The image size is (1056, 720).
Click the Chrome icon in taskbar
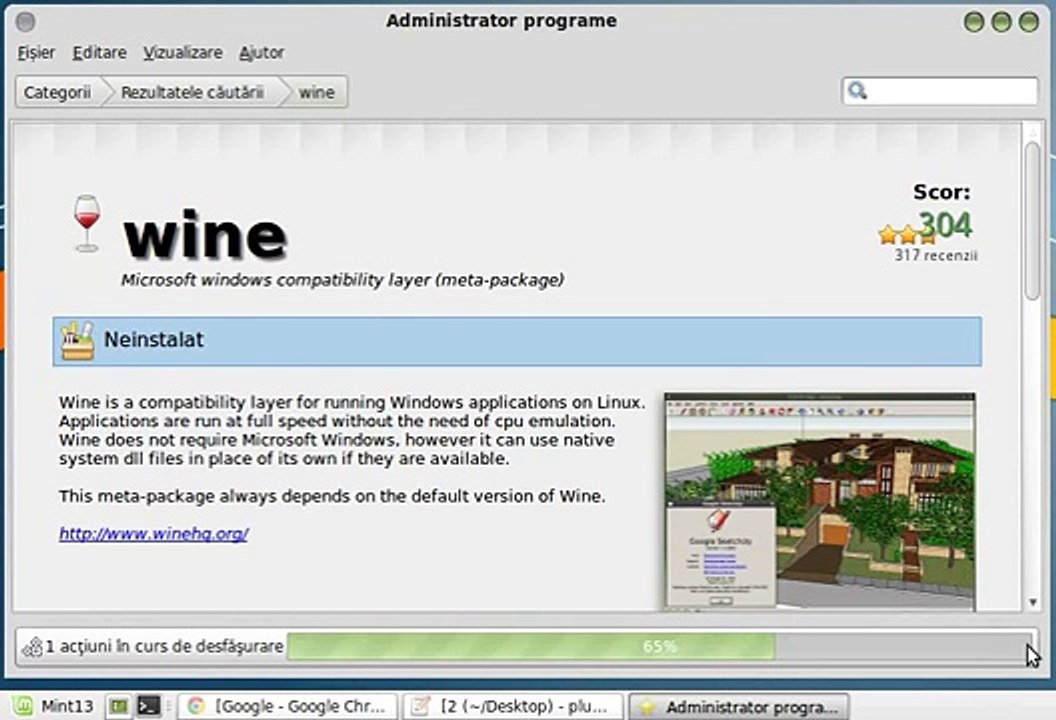click(x=196, y=706)
